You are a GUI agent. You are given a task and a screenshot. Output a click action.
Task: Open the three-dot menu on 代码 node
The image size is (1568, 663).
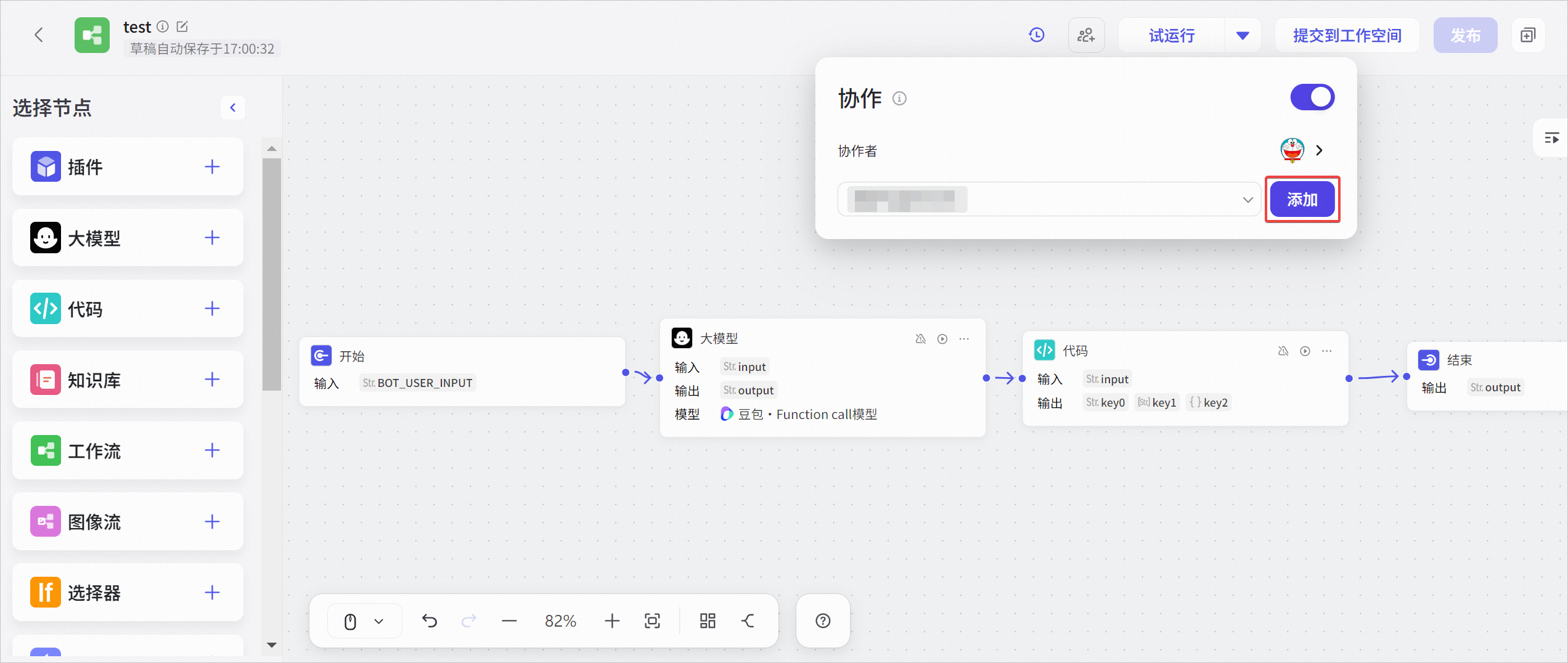(x=1327, y=351)
